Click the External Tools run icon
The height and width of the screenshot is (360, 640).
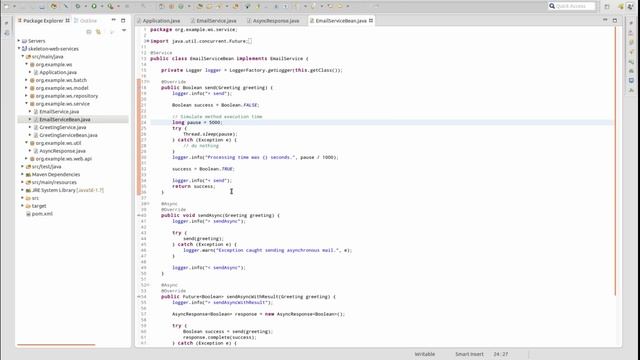click(x=110, y=6)
